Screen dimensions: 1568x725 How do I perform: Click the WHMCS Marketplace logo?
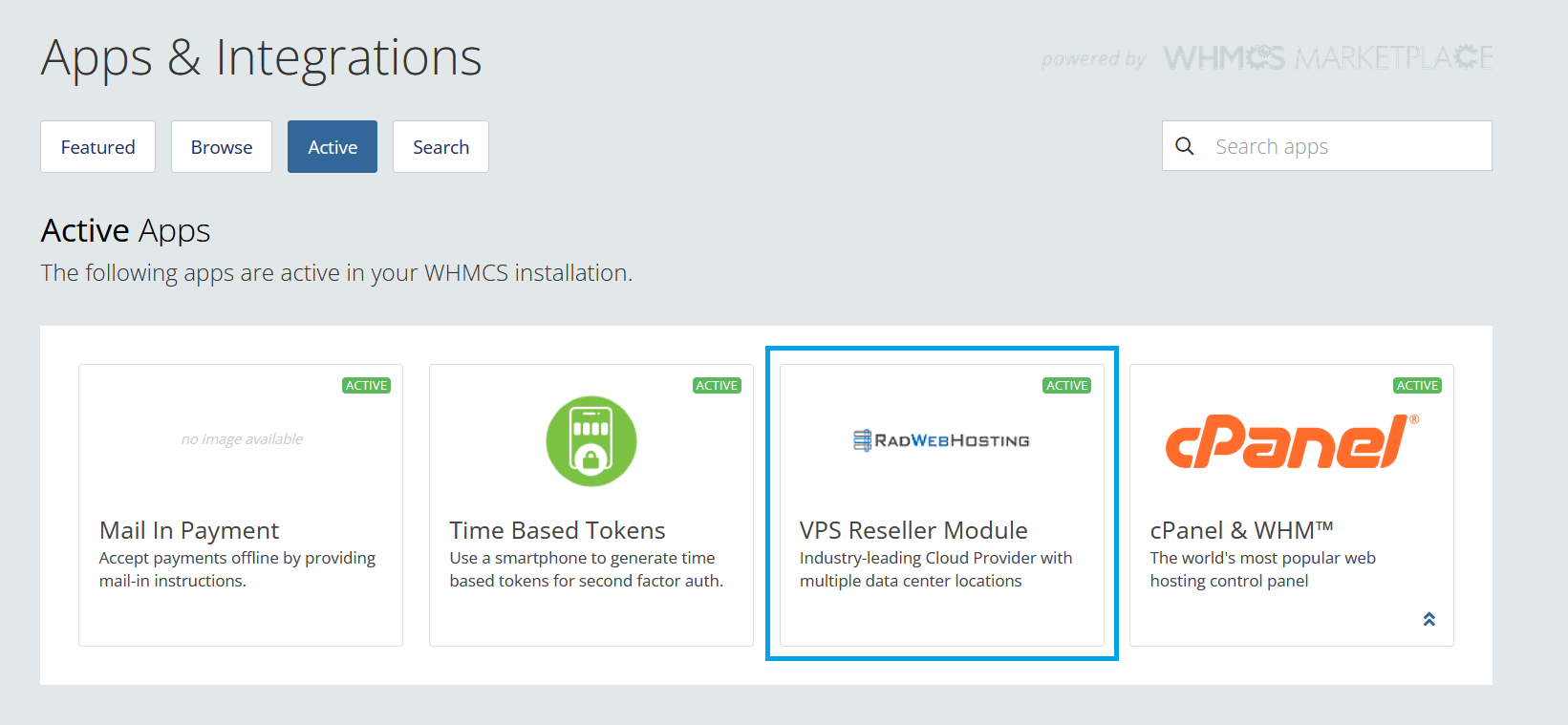click(1327, 58)
